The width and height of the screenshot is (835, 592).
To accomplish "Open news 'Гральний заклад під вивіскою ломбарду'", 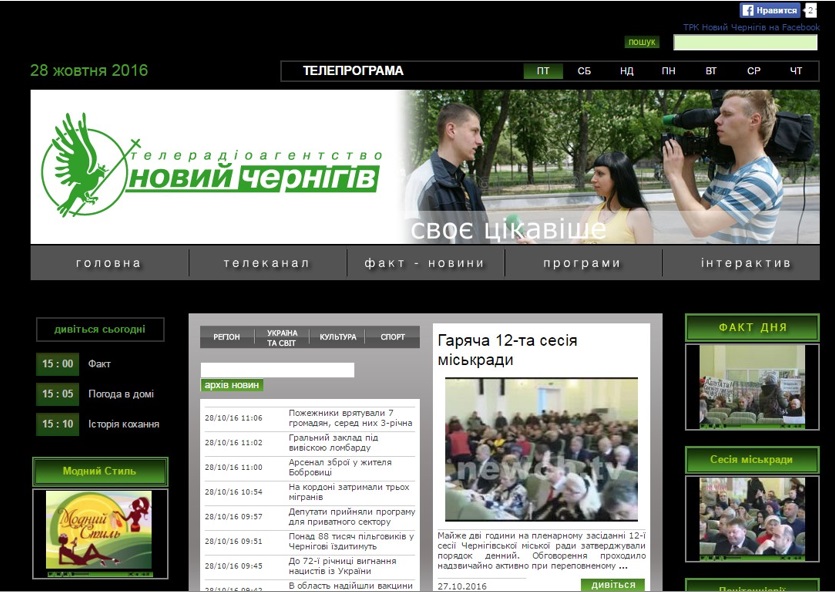I will pos(333,442).
